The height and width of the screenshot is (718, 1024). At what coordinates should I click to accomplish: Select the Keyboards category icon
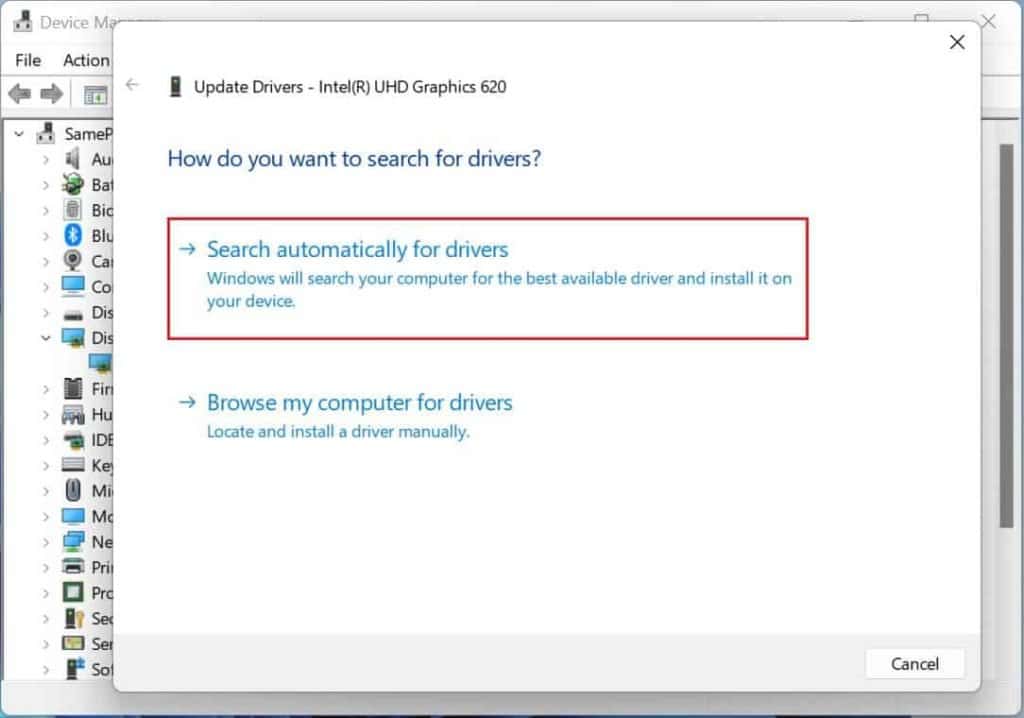[72, 465]
